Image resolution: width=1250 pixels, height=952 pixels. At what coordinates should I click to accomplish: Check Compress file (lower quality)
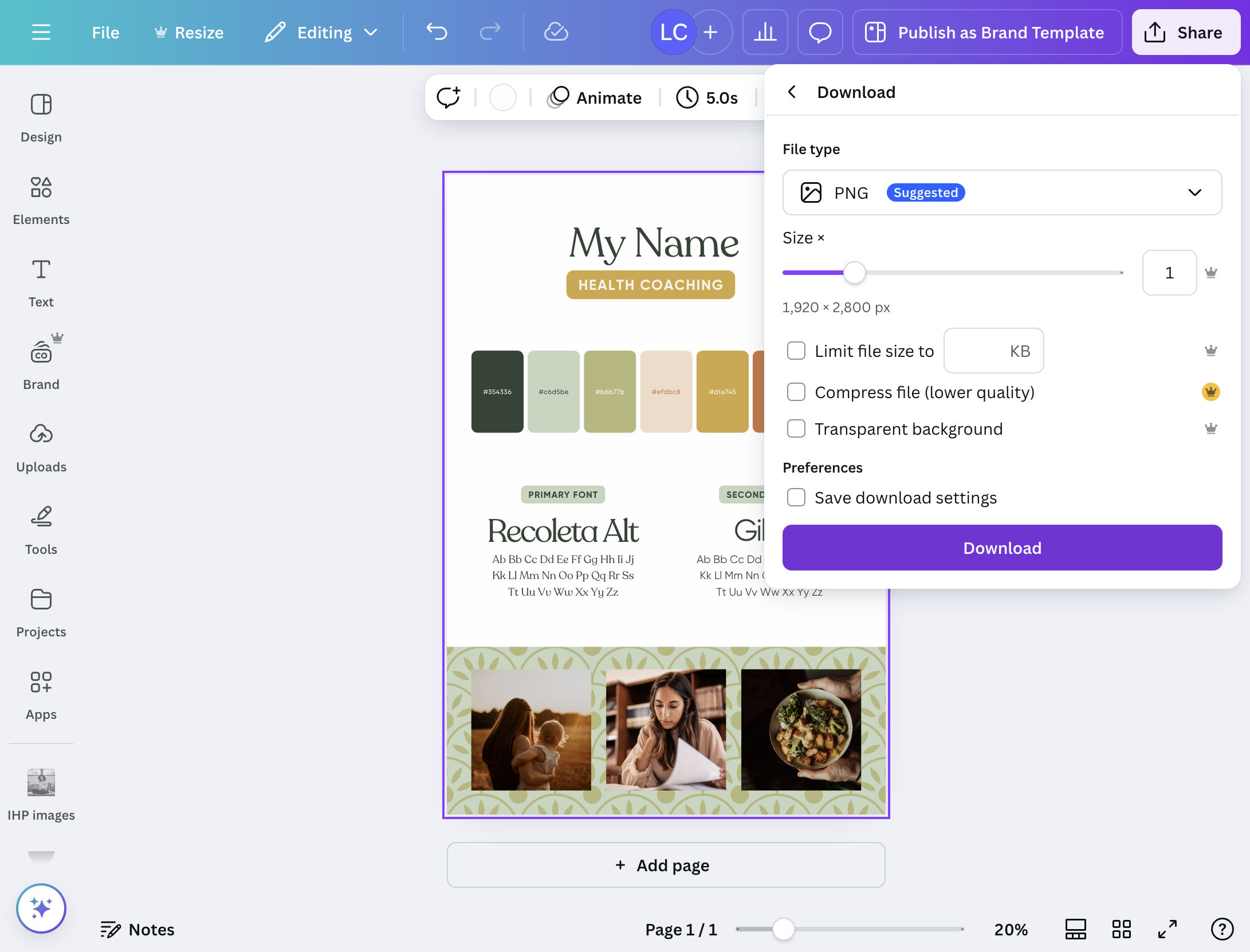click(796, 392)
